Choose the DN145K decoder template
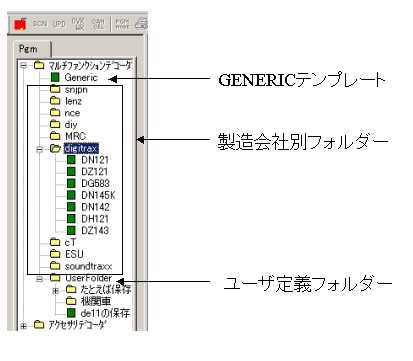413x361 pixels. [x=98, y=195]
